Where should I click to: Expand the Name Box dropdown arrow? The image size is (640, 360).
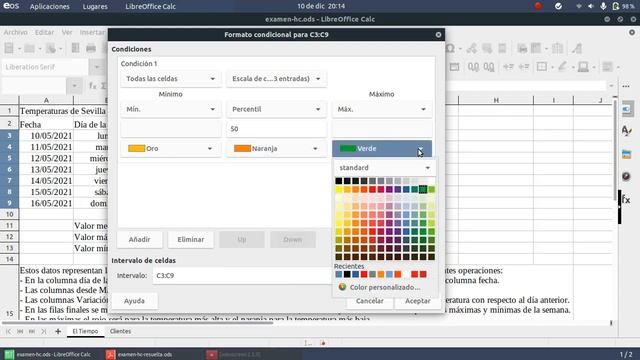[x=74, y=86]
